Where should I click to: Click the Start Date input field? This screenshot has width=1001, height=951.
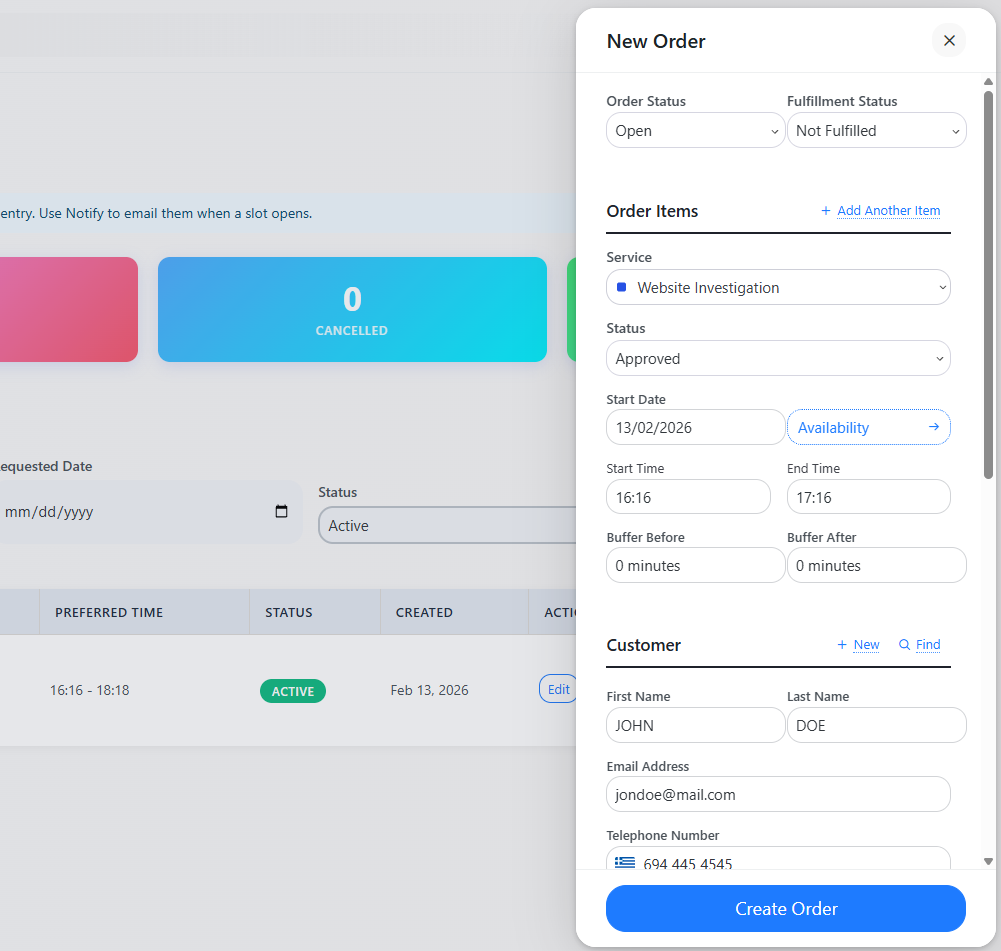point(695,428)
